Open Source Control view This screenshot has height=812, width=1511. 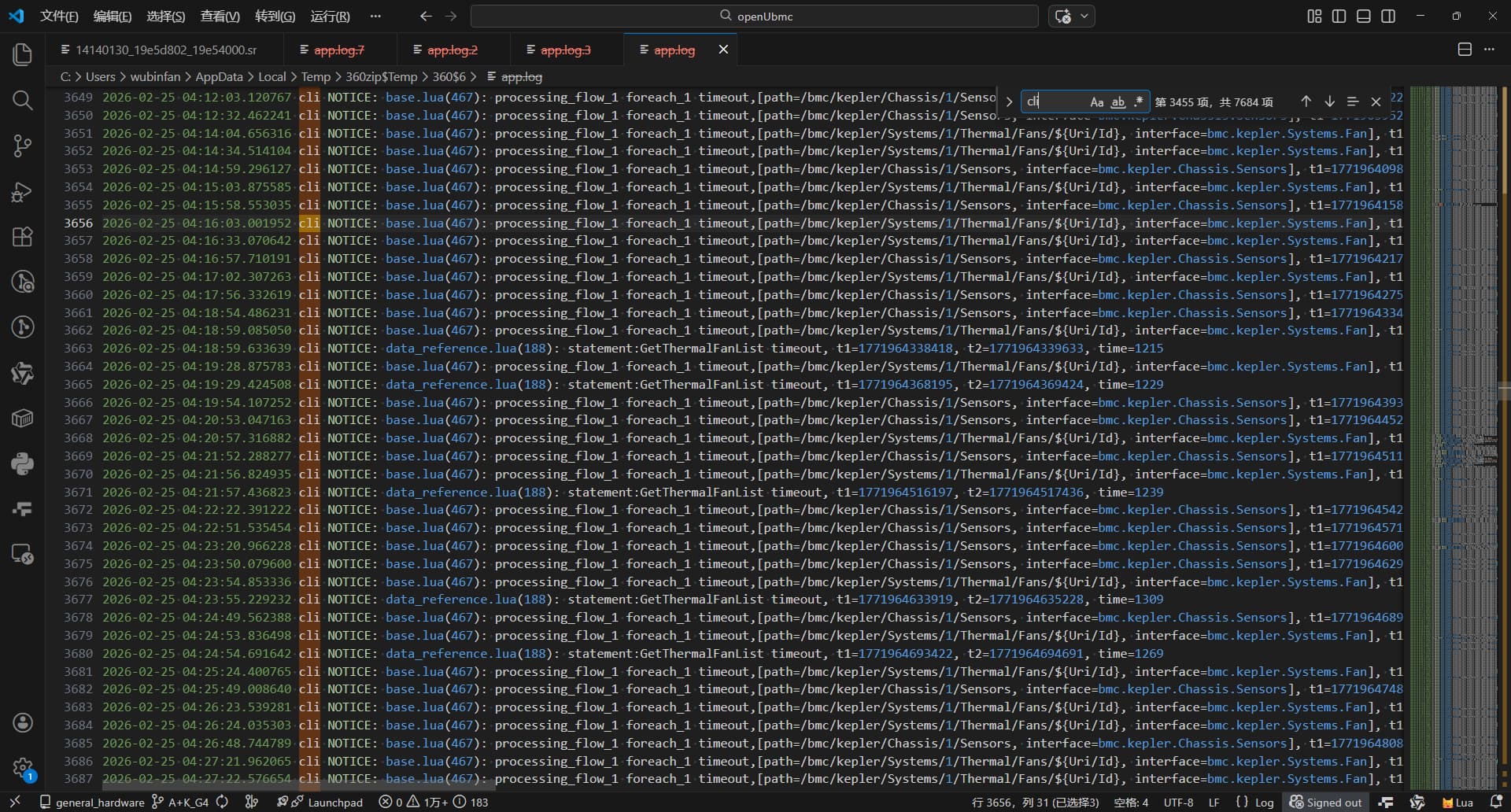[x=22, y=146]
